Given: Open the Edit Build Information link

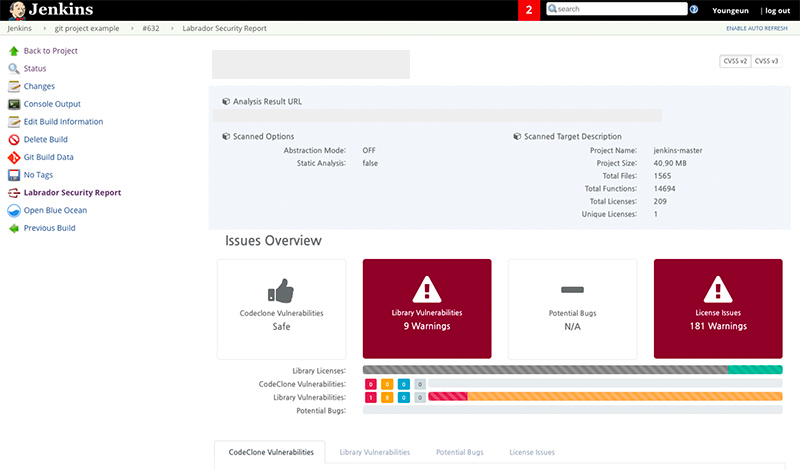Looking at the screenshot, I should 63,122.
